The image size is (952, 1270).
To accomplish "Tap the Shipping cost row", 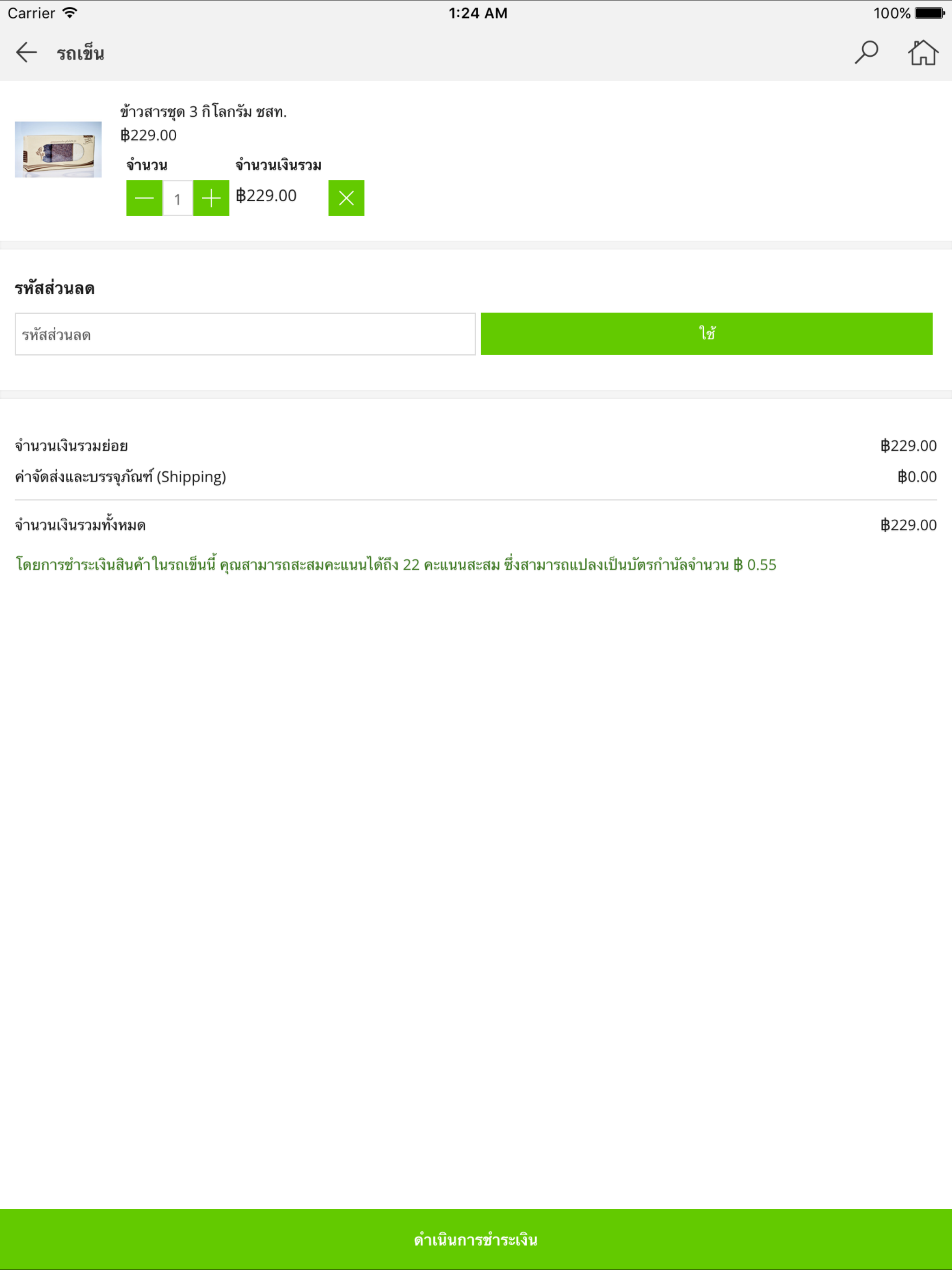I will click(x=476, y=476).
